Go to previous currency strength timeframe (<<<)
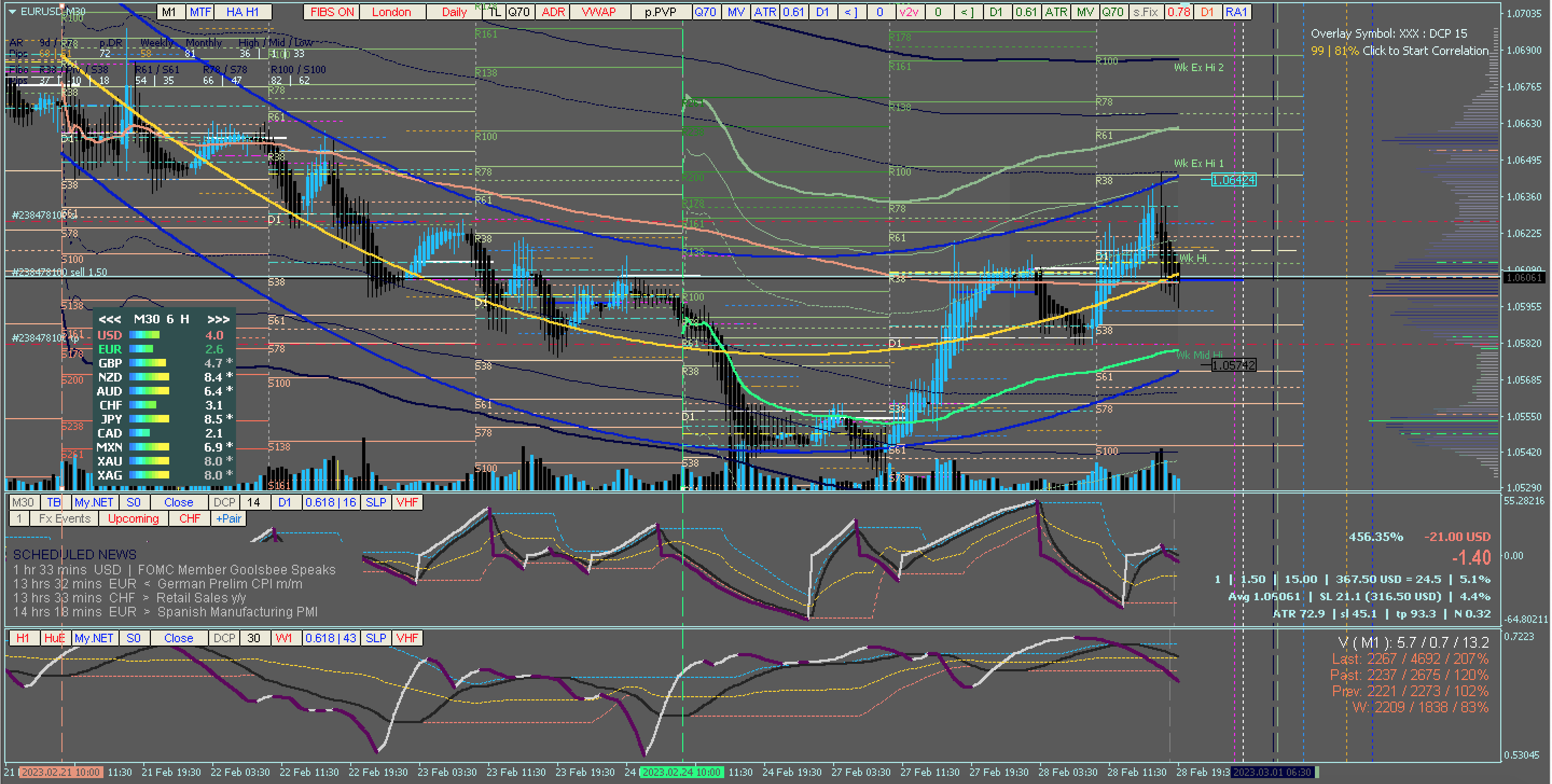This screenshot has height=784, width=1552. point(109,320)
